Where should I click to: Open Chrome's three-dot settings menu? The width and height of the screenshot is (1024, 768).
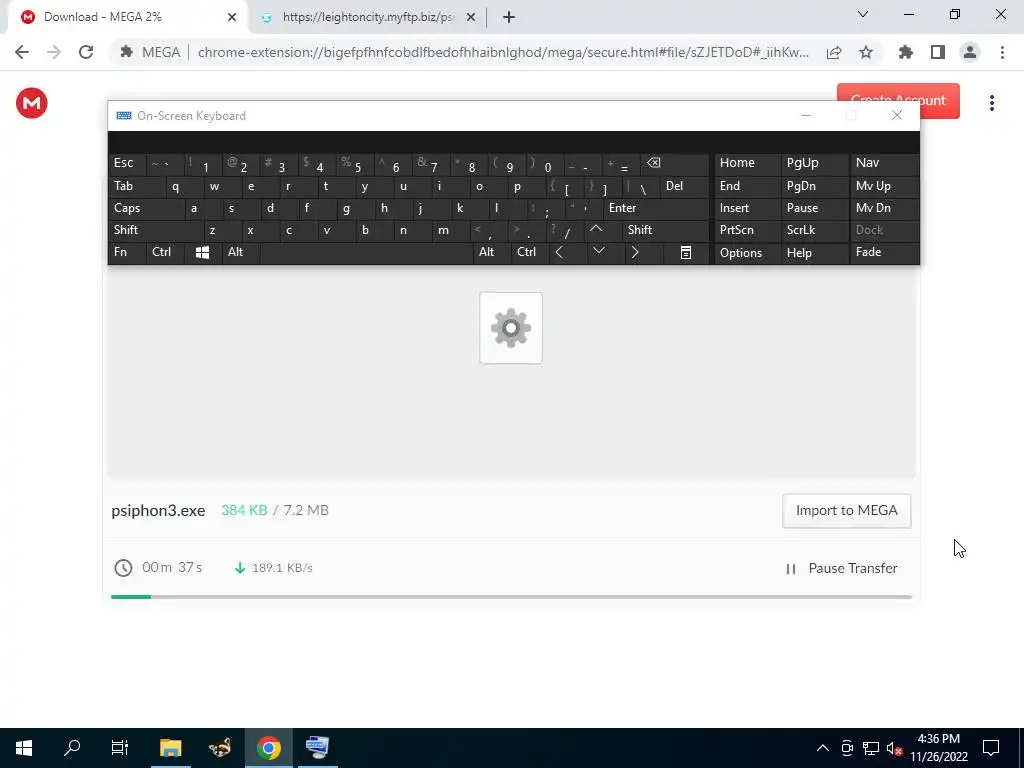tap(1002, 52)
